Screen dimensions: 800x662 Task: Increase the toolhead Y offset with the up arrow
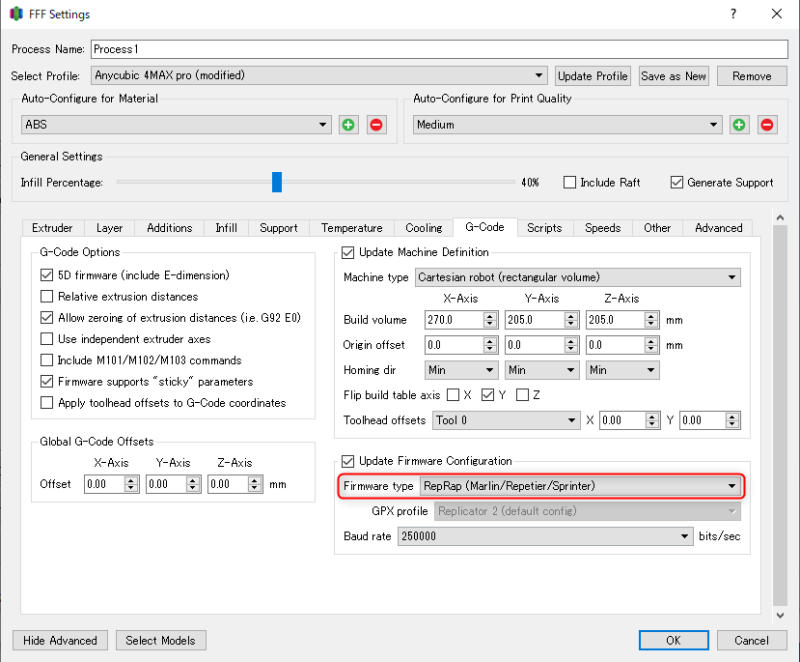(732, 417)
